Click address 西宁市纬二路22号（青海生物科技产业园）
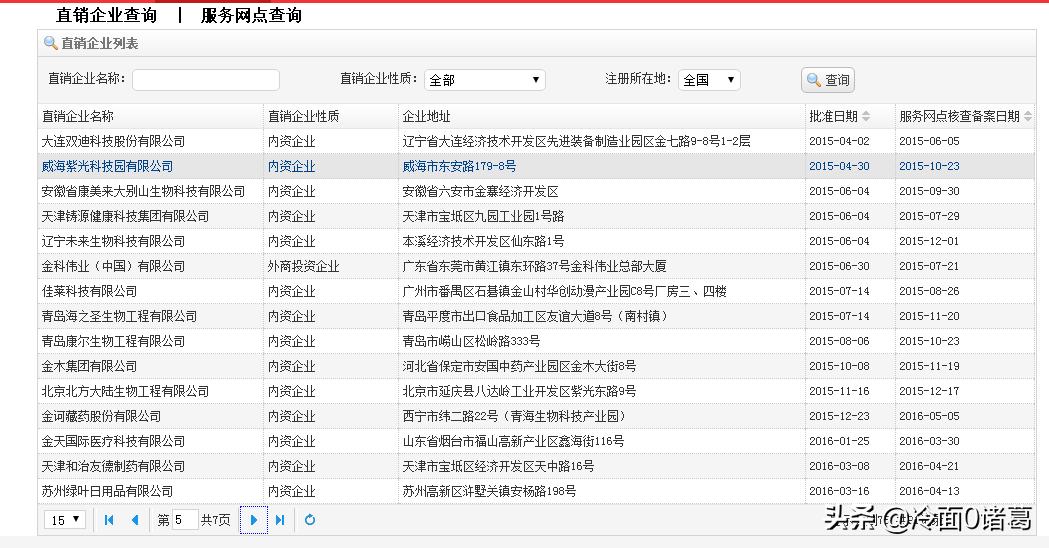The height and width of the screenshot is (548, 1049). click(516, 416)
